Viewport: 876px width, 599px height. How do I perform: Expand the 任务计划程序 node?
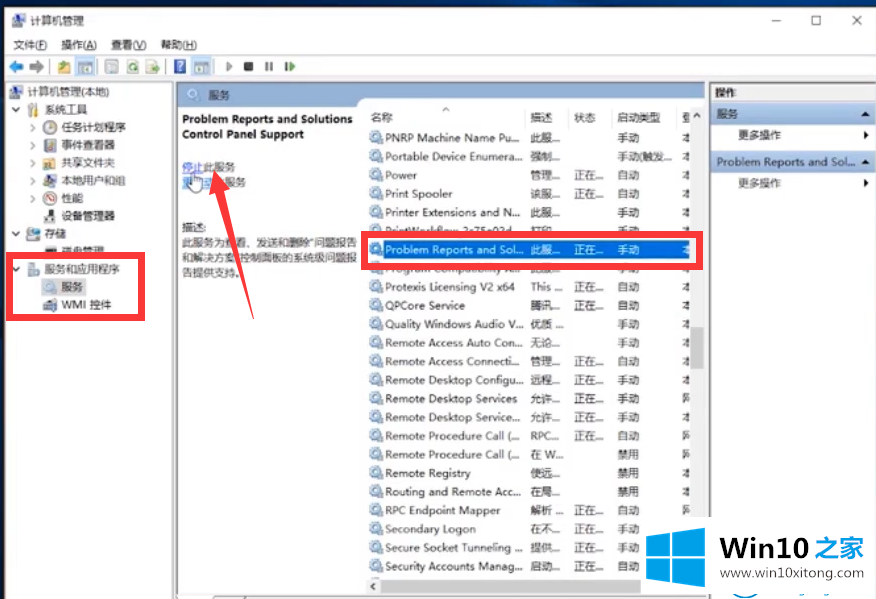tap(32, 127)
